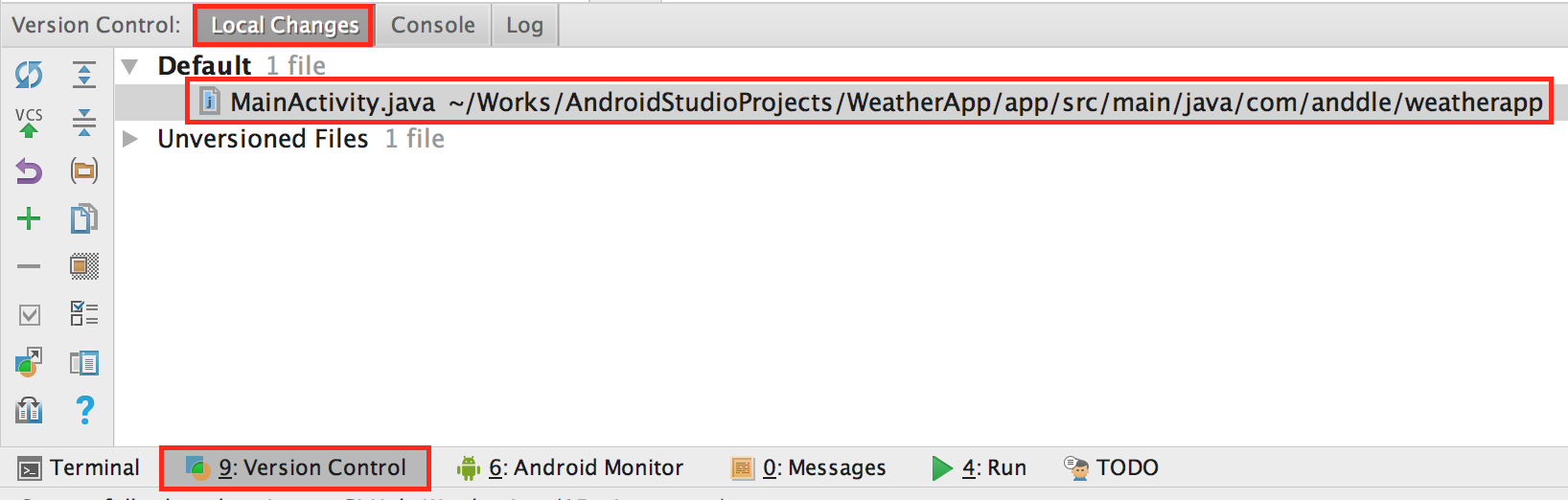Select the Unversioned Files row
The height and width of the screenshot is (500, 1568).
point(841,139)
